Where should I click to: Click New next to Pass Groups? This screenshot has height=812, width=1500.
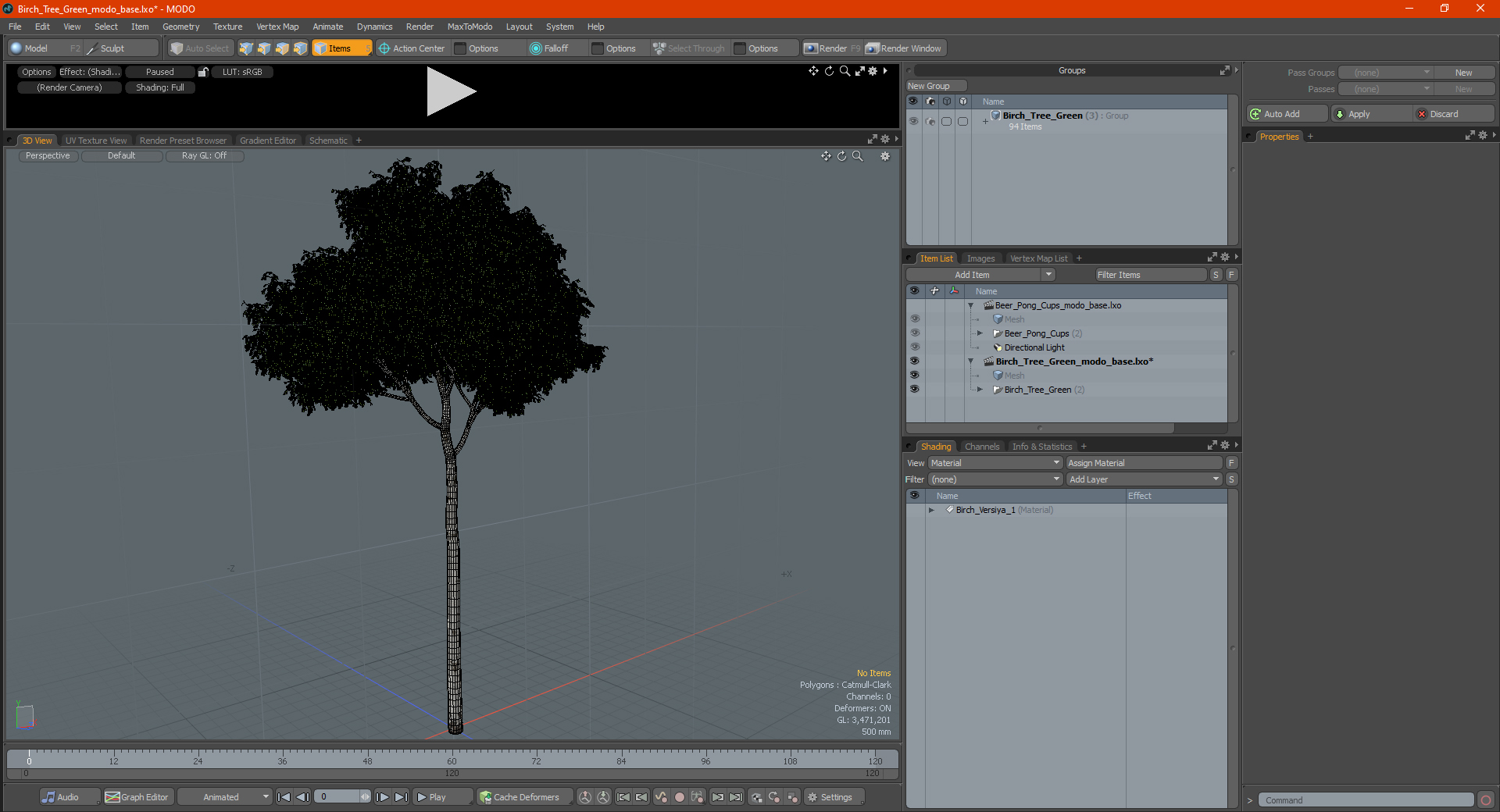(1464, 73)
